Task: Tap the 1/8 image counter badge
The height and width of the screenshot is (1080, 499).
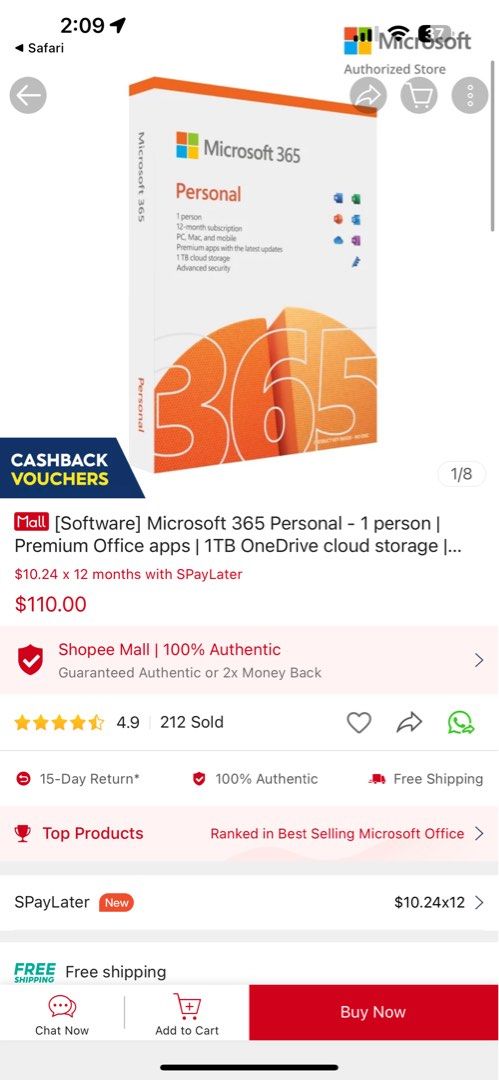Action: [x=462, y=474]
